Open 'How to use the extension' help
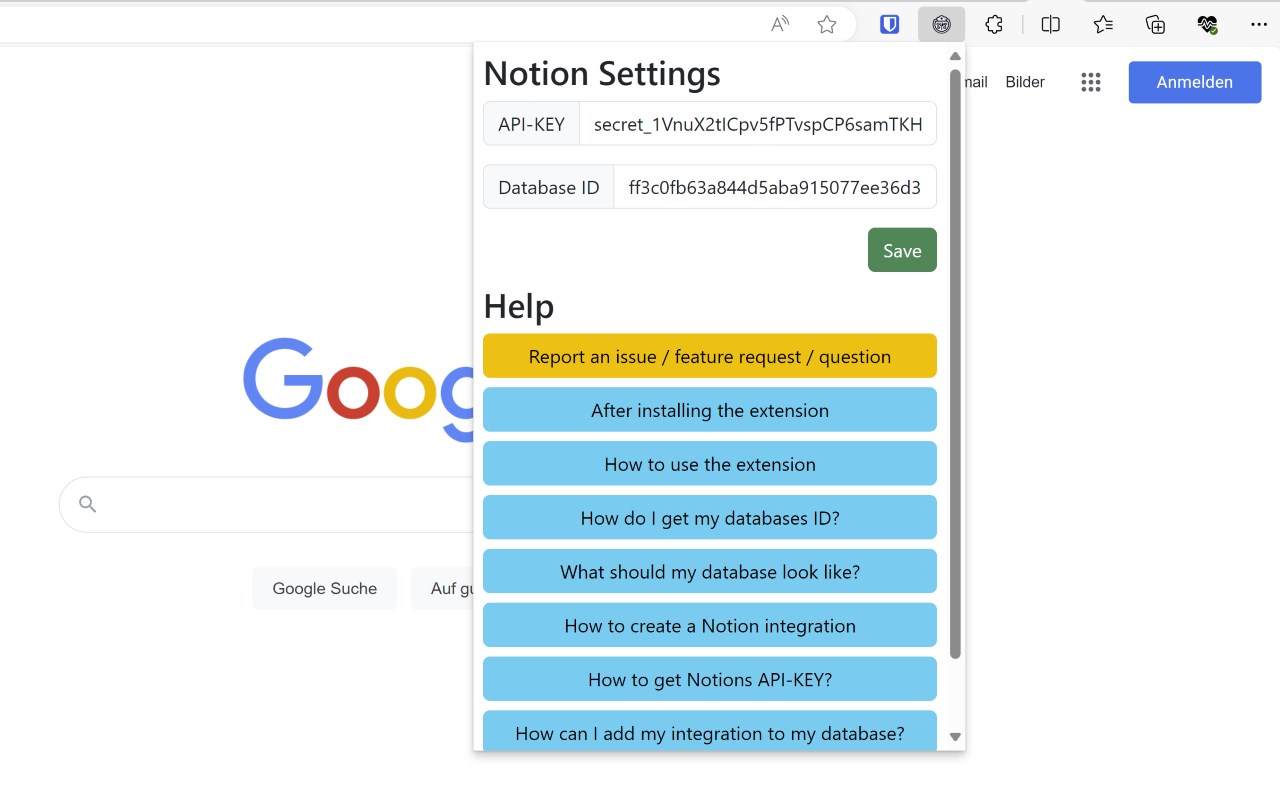This screenshot has width=1280, height=800. pos(710,464)
